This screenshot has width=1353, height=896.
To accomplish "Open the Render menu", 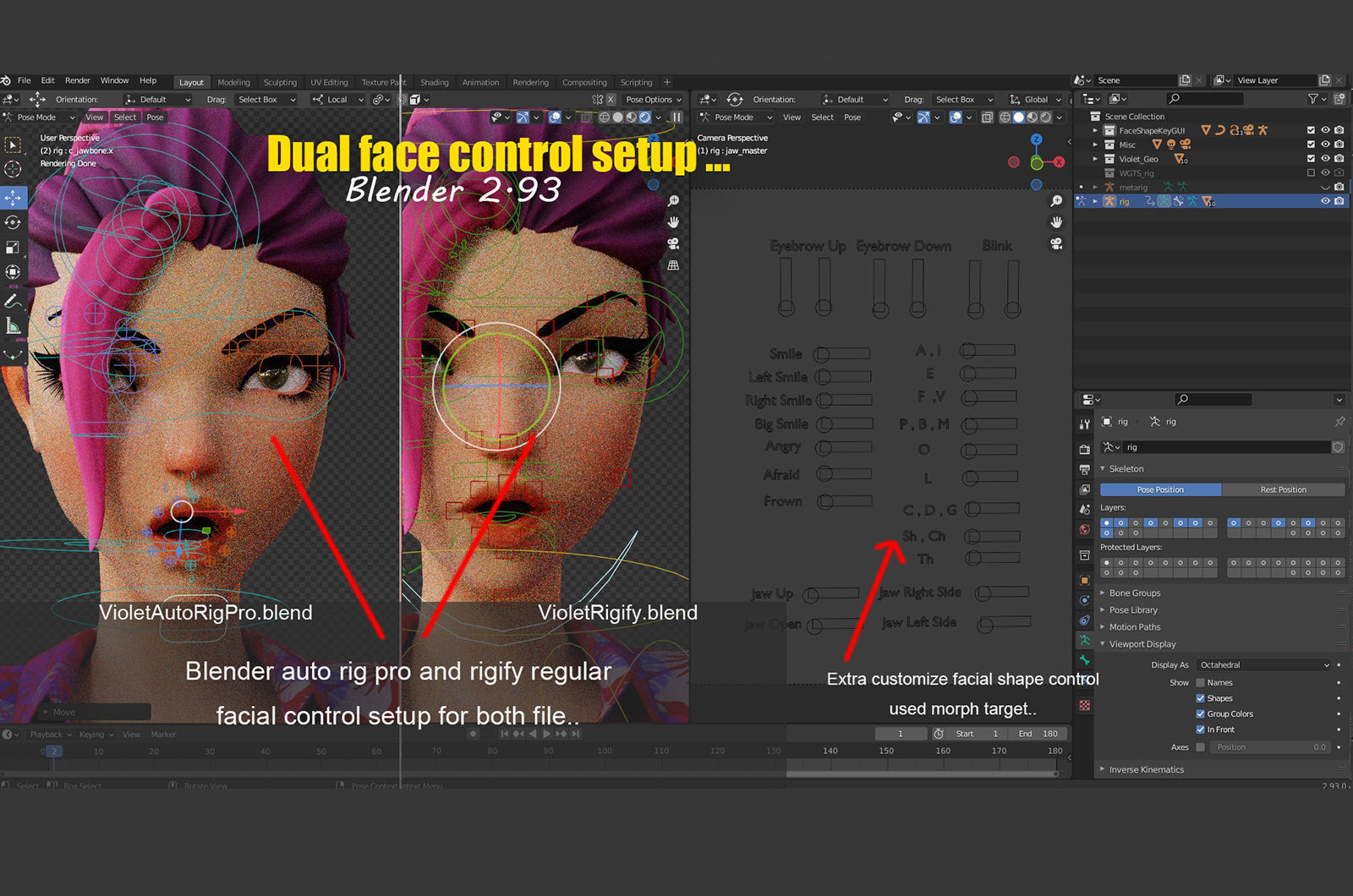I will click(x=77, y=81).
